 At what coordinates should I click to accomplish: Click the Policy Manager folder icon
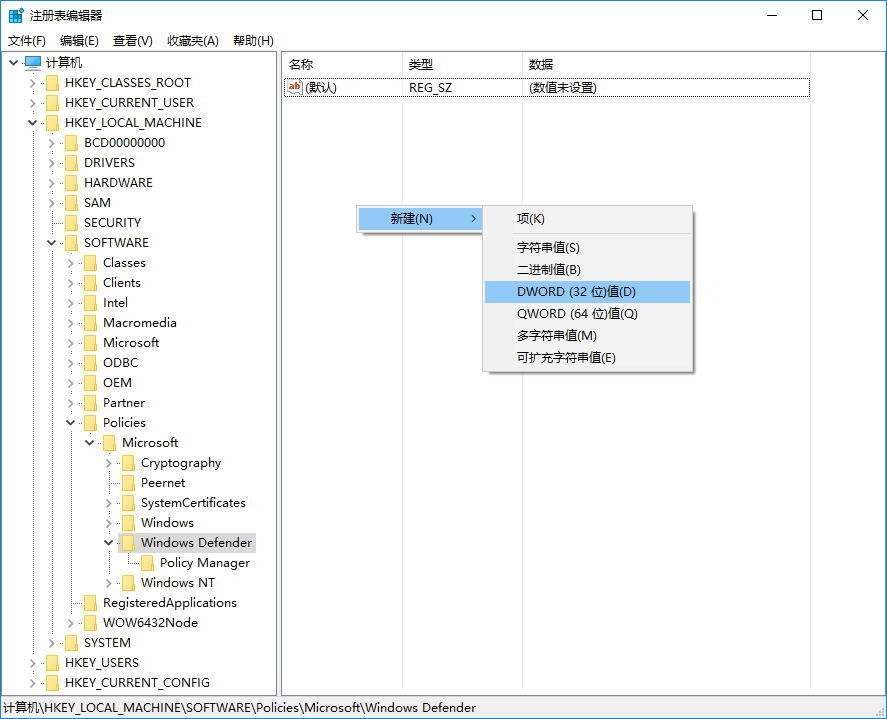[x=147, y=563]
